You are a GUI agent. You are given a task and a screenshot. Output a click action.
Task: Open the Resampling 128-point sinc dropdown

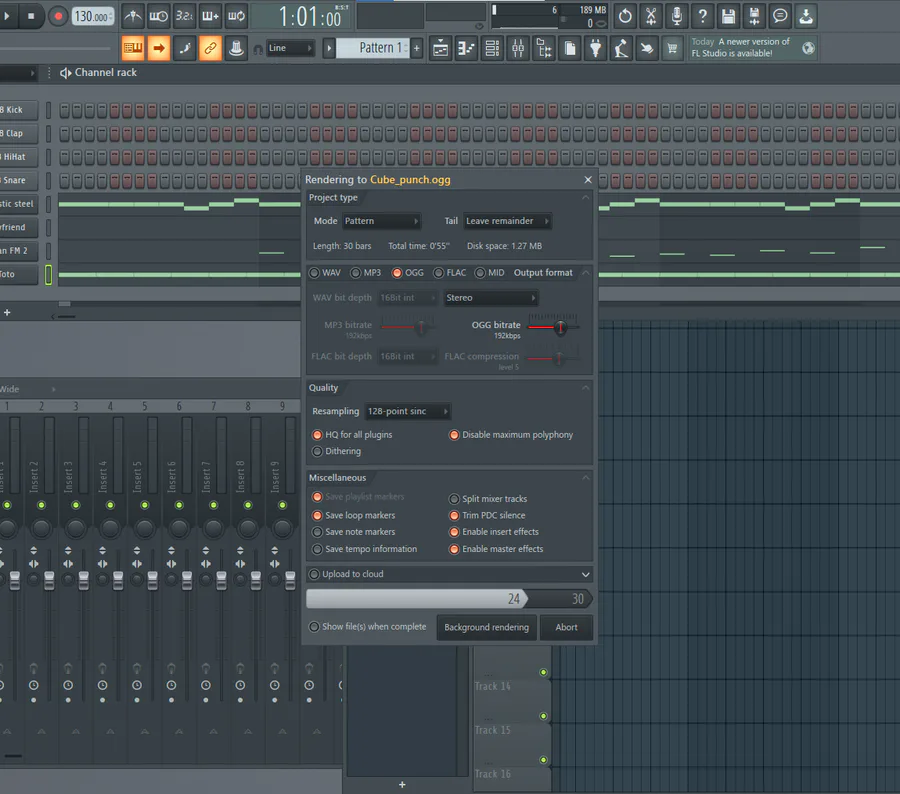[x=408, y=412]
